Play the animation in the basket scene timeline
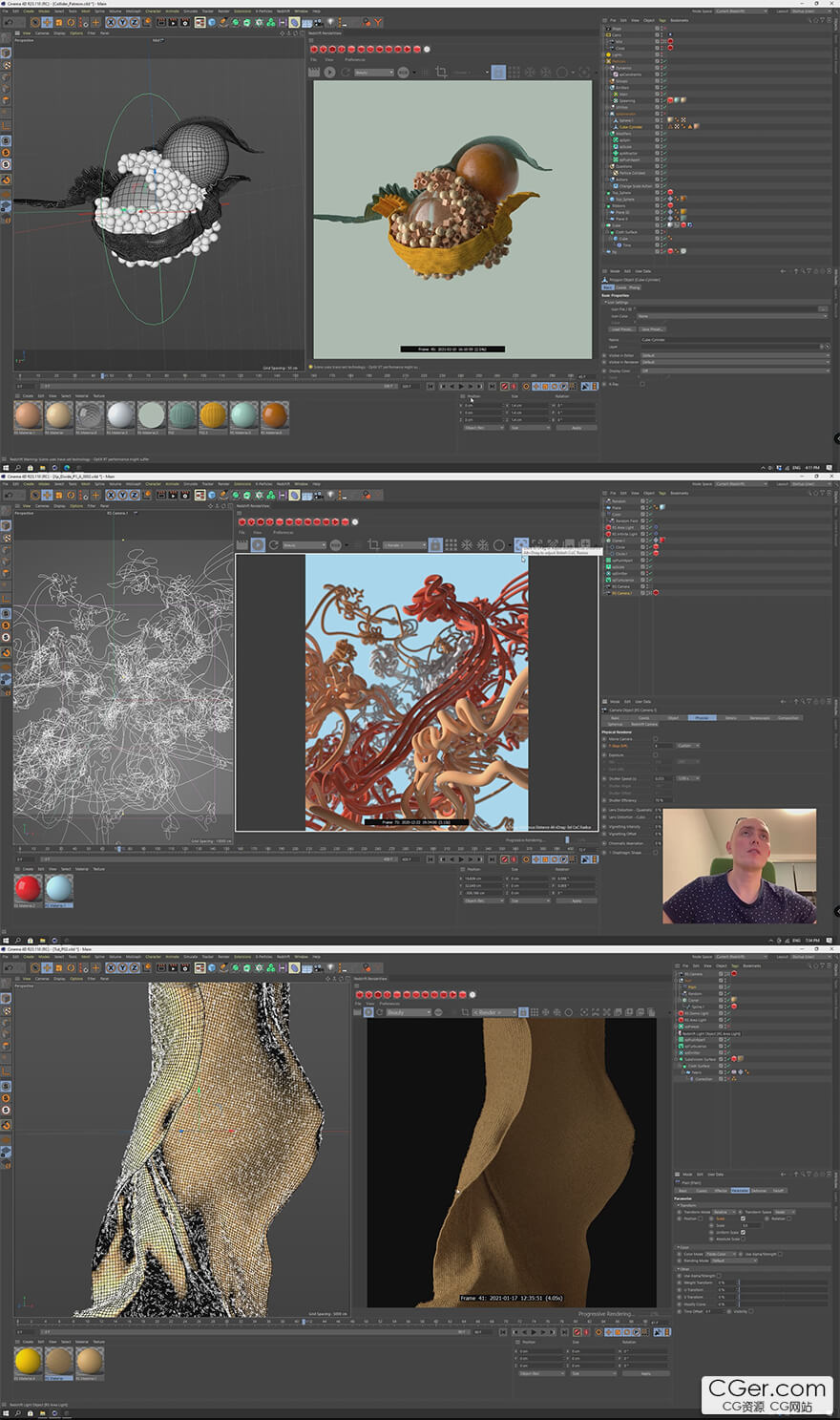The height and width of the screenshot is (1420, 840). pos(463,387)
